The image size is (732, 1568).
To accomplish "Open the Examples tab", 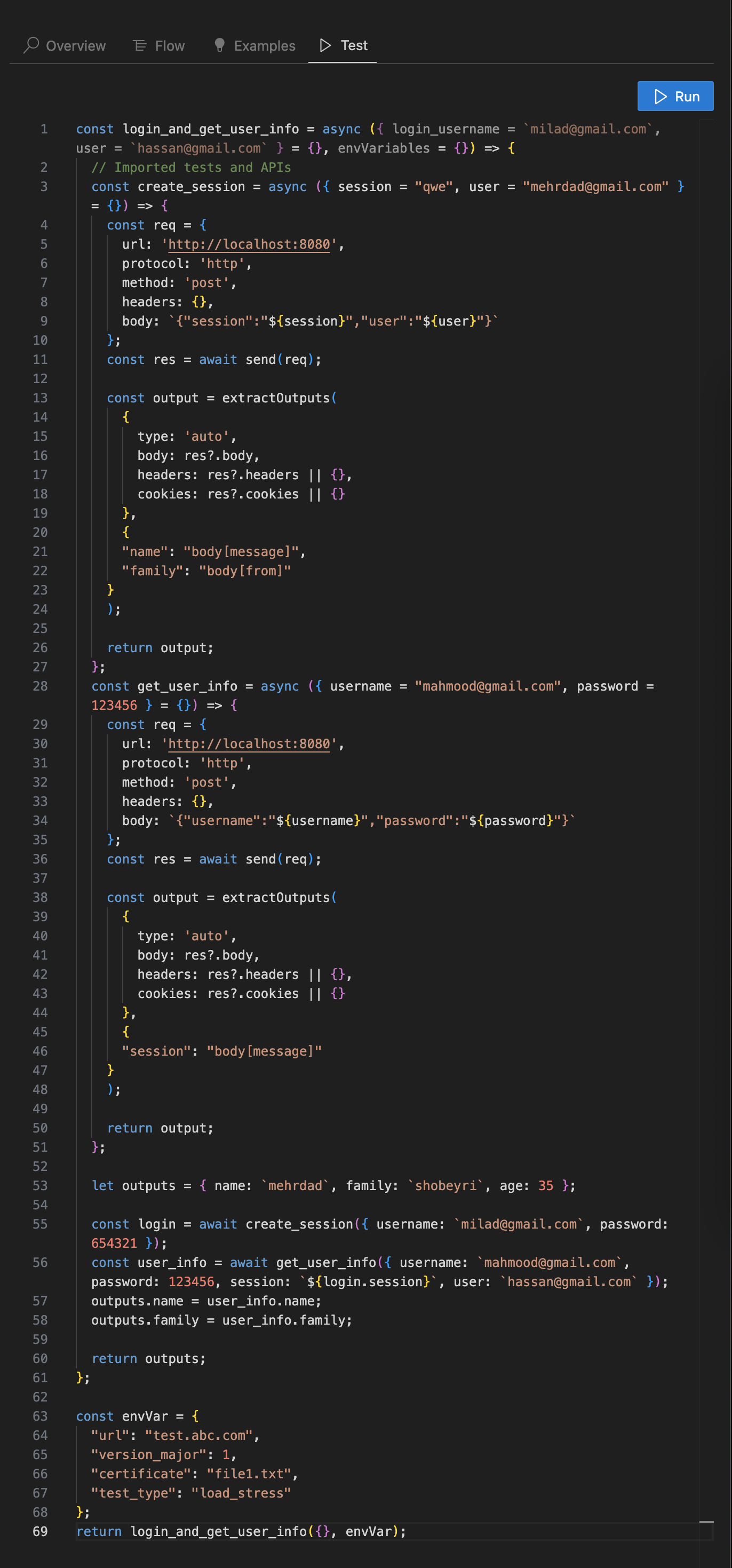I will (x=254, y=46).
